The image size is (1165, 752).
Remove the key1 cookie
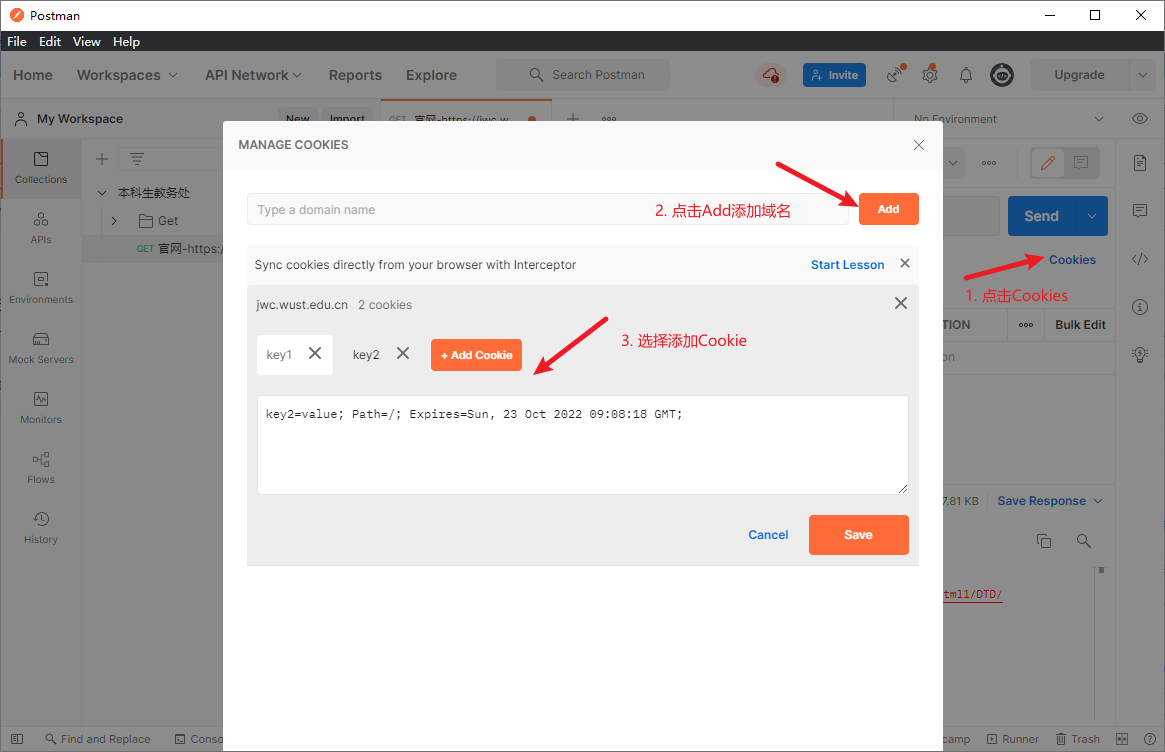[x=315, y=353]
